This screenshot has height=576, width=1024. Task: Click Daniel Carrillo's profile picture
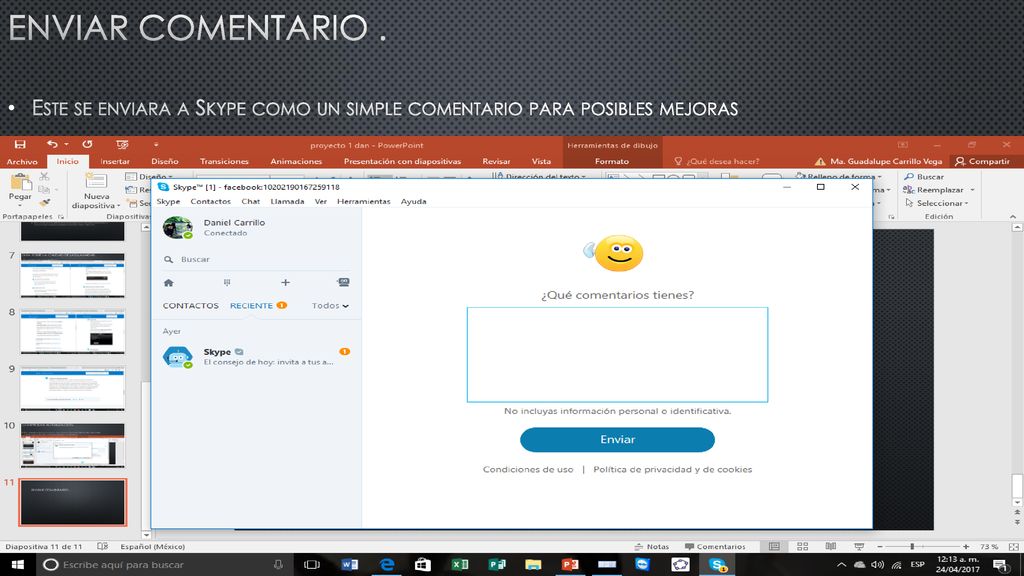177,227
